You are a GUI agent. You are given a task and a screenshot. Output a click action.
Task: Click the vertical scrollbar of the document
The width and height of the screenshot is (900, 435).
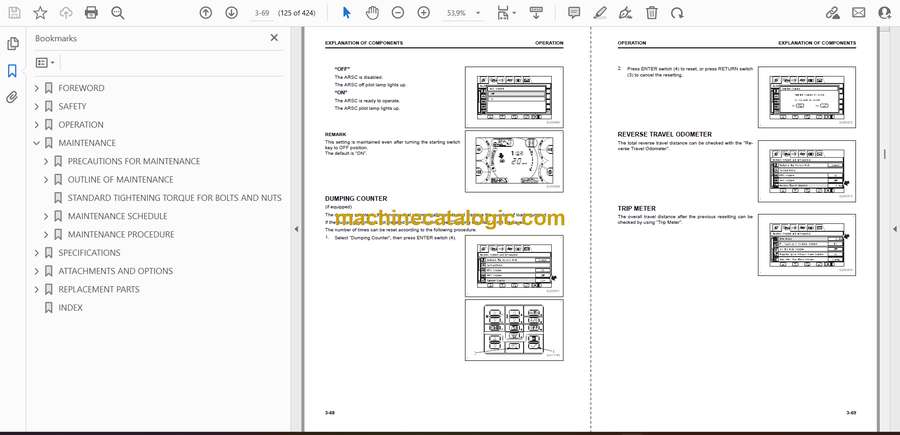(x=885, y=154)
